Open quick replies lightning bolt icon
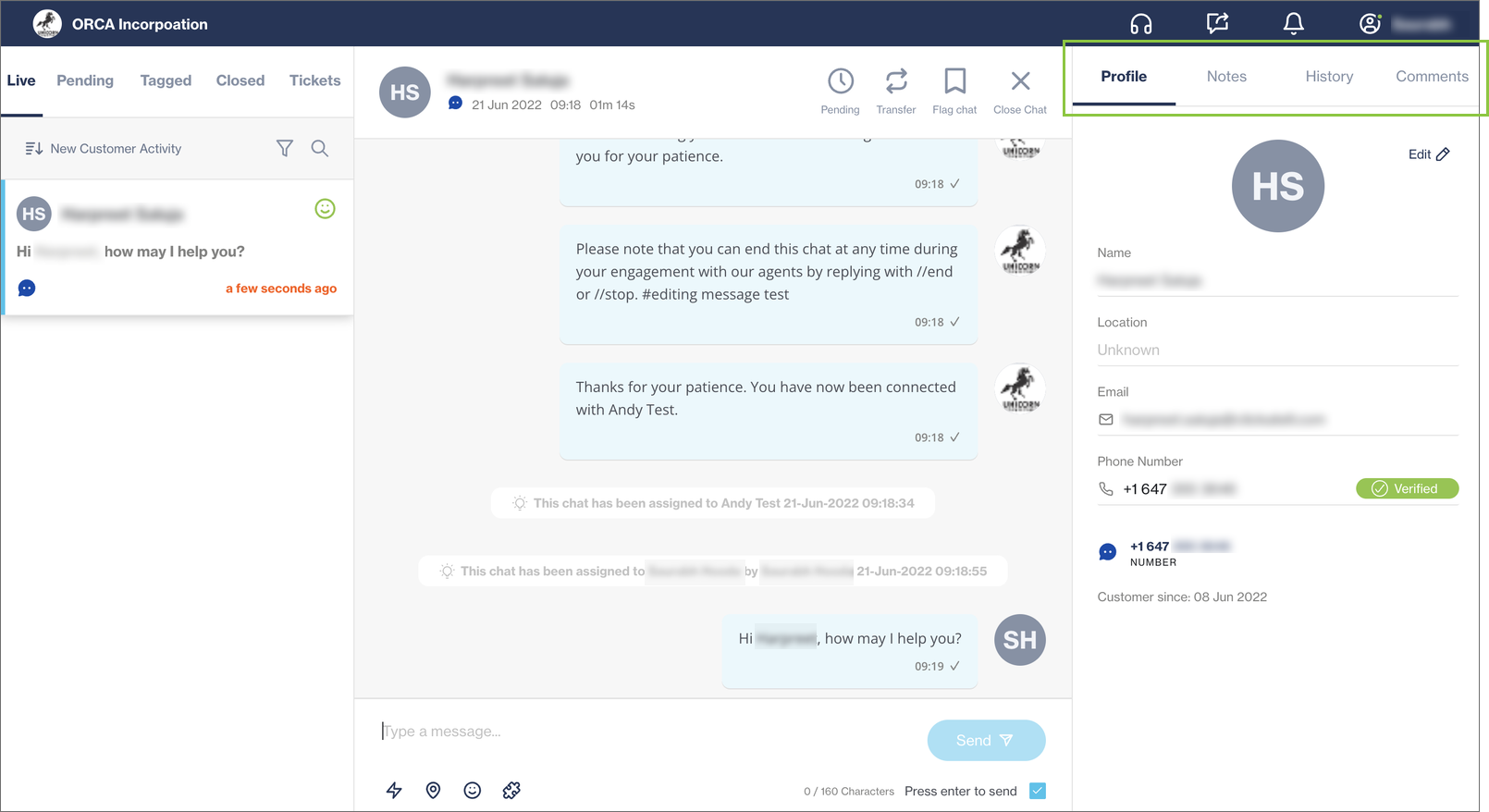 394,790
